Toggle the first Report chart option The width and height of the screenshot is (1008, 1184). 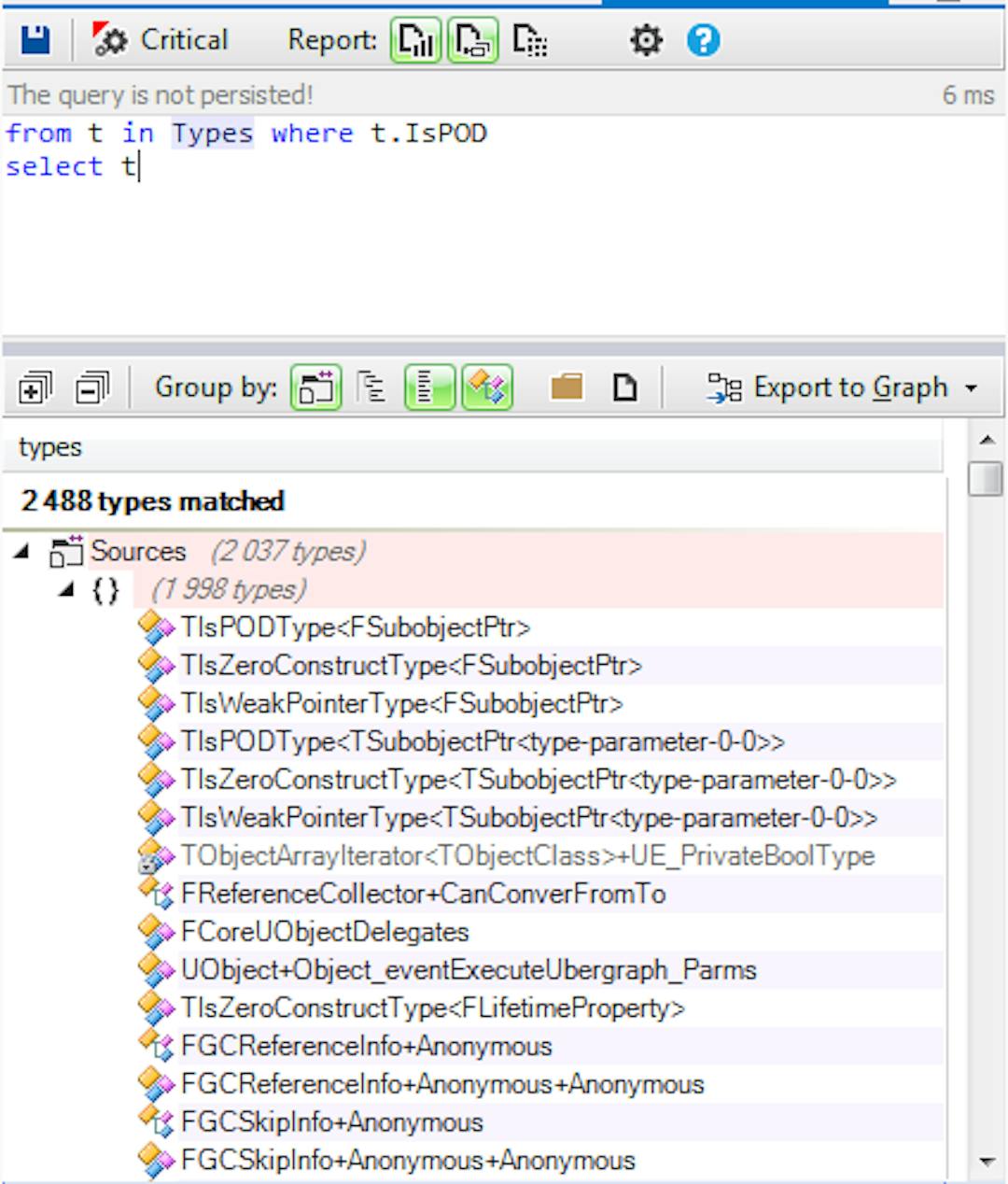pyautogui.click(x=414, y=40)
